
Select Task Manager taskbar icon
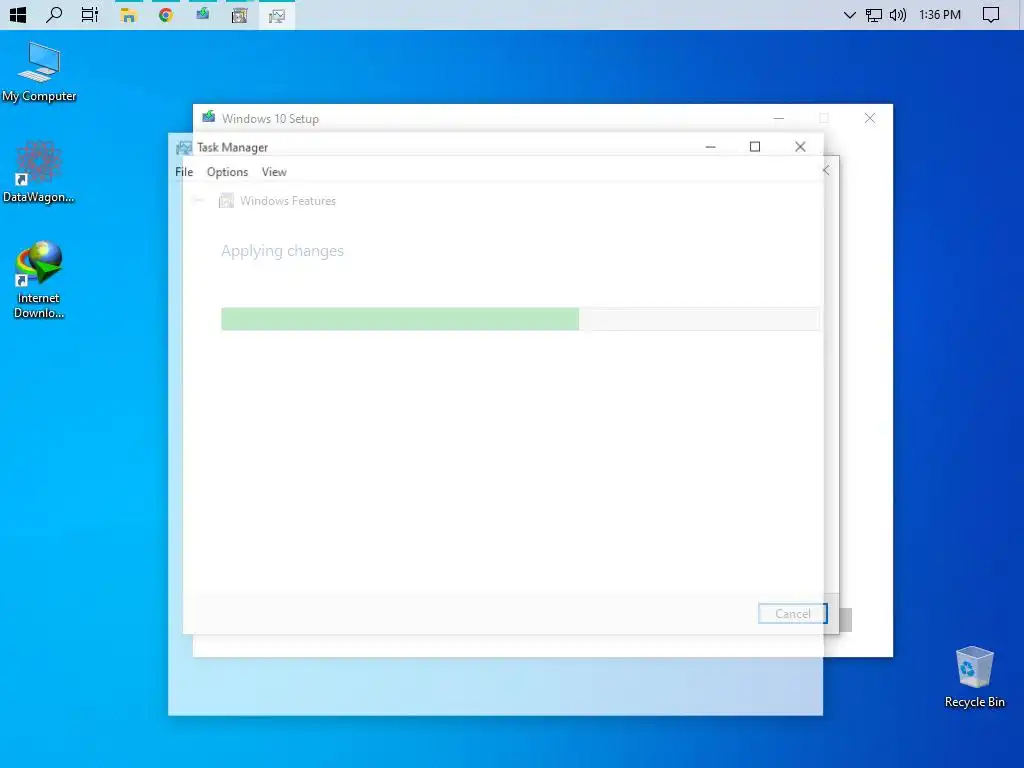tap(277, 15)
